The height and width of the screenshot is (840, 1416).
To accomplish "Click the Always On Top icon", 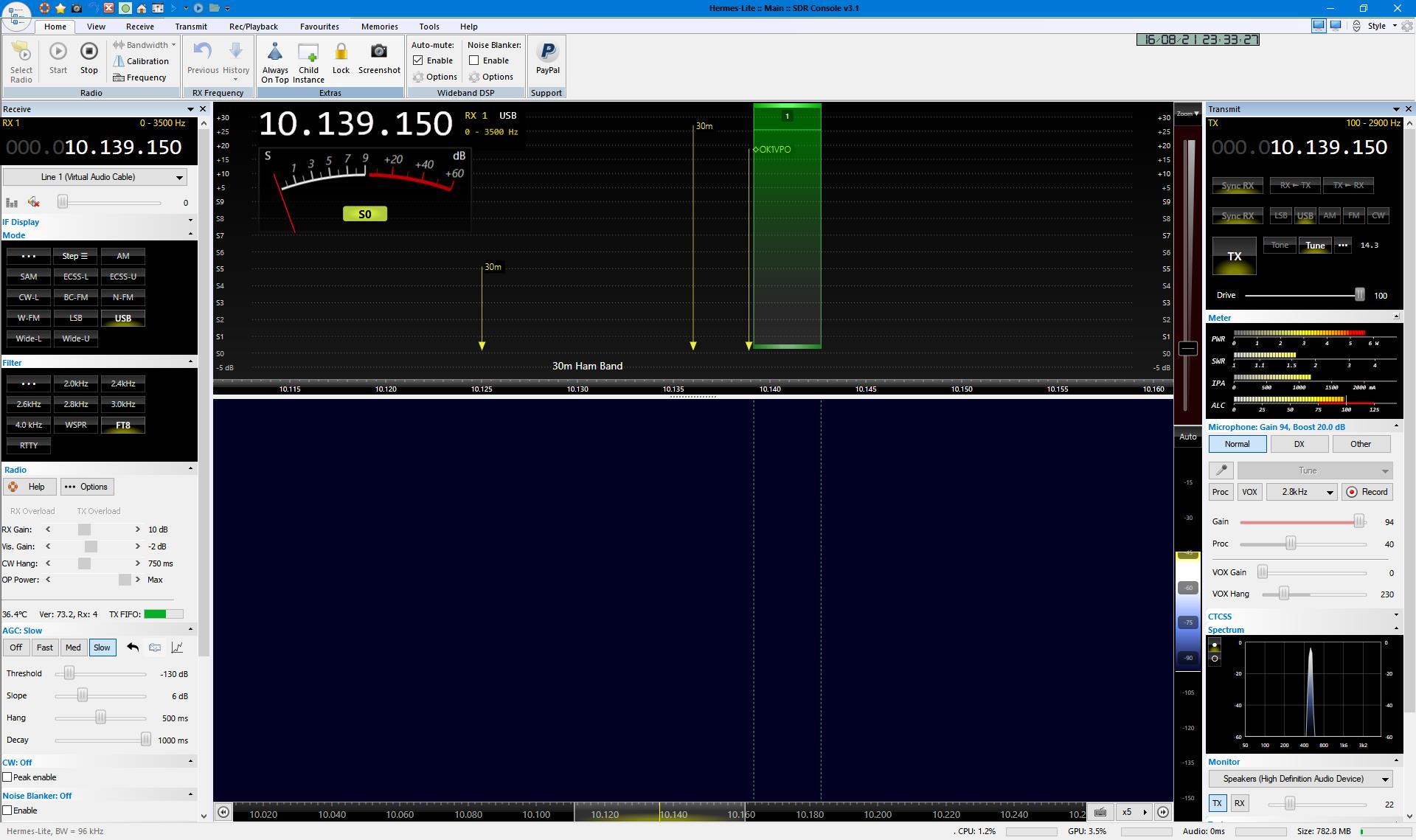I will [275, 52].
